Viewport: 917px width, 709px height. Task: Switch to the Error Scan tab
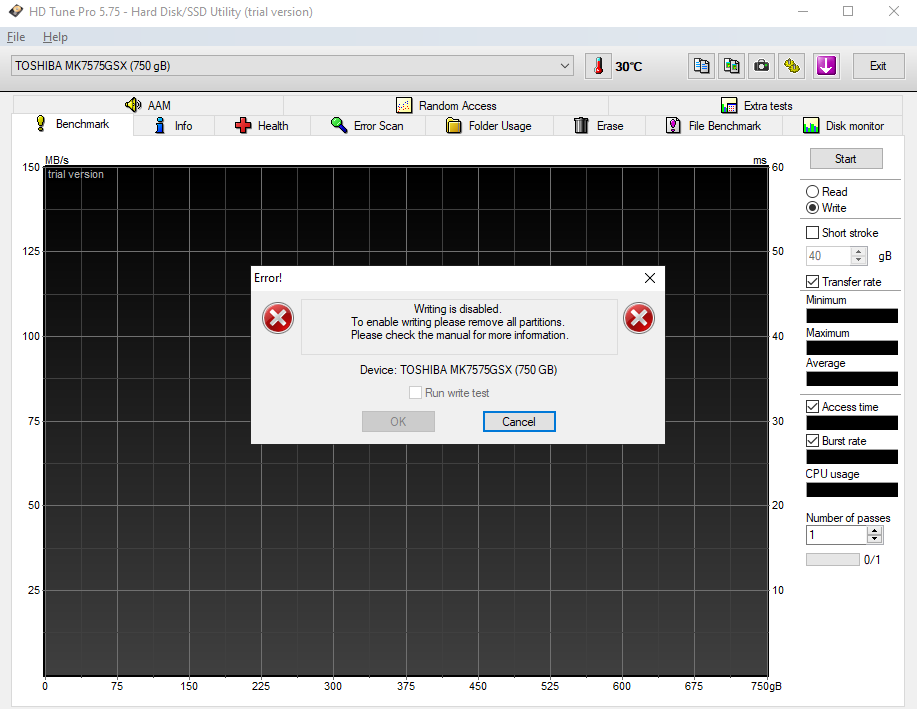(x=368, y=126)
